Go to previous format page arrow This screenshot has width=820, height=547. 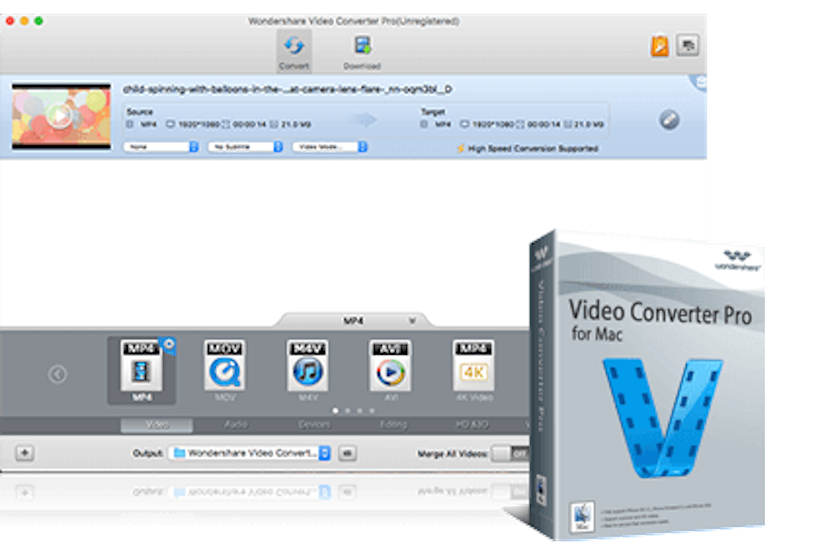point(58,374)
